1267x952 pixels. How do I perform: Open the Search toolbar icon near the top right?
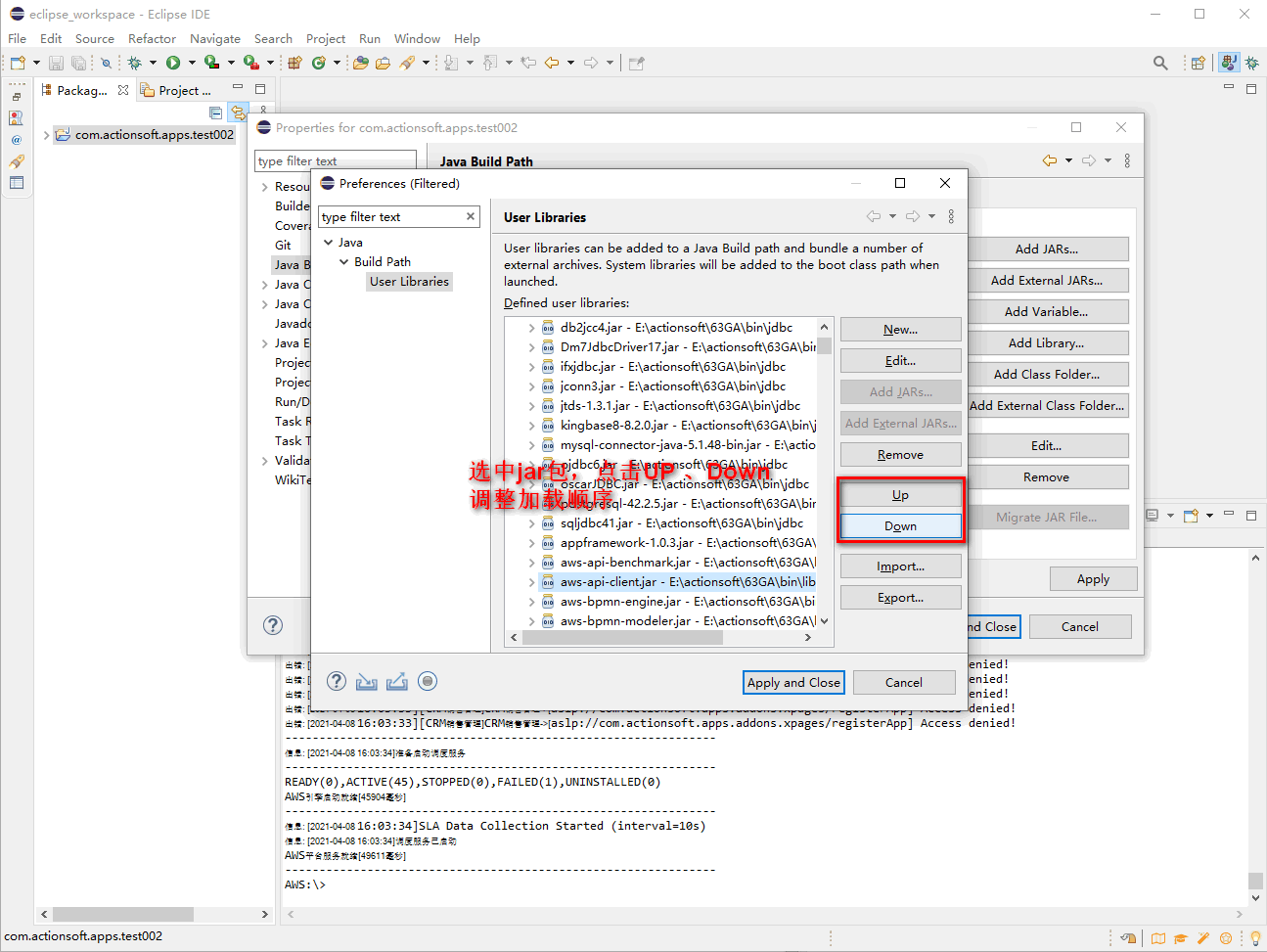tap(1159, 62)
